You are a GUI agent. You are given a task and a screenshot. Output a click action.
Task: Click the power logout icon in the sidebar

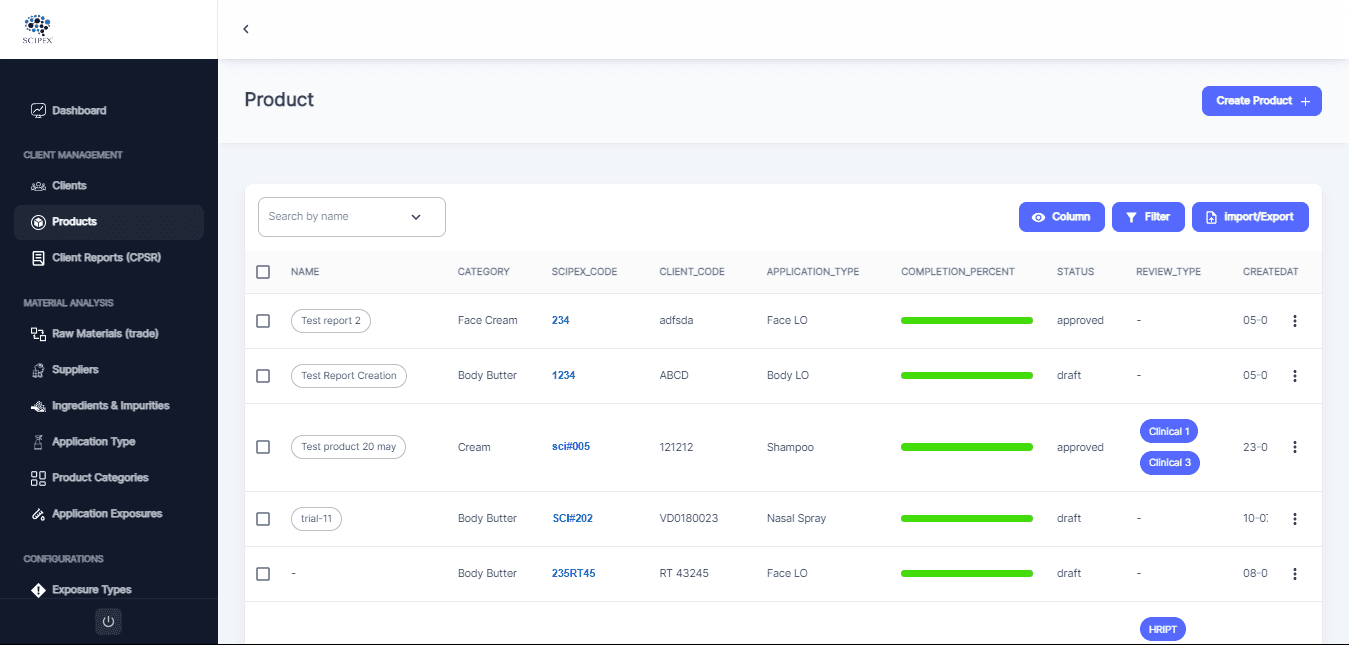click(109, 622)
